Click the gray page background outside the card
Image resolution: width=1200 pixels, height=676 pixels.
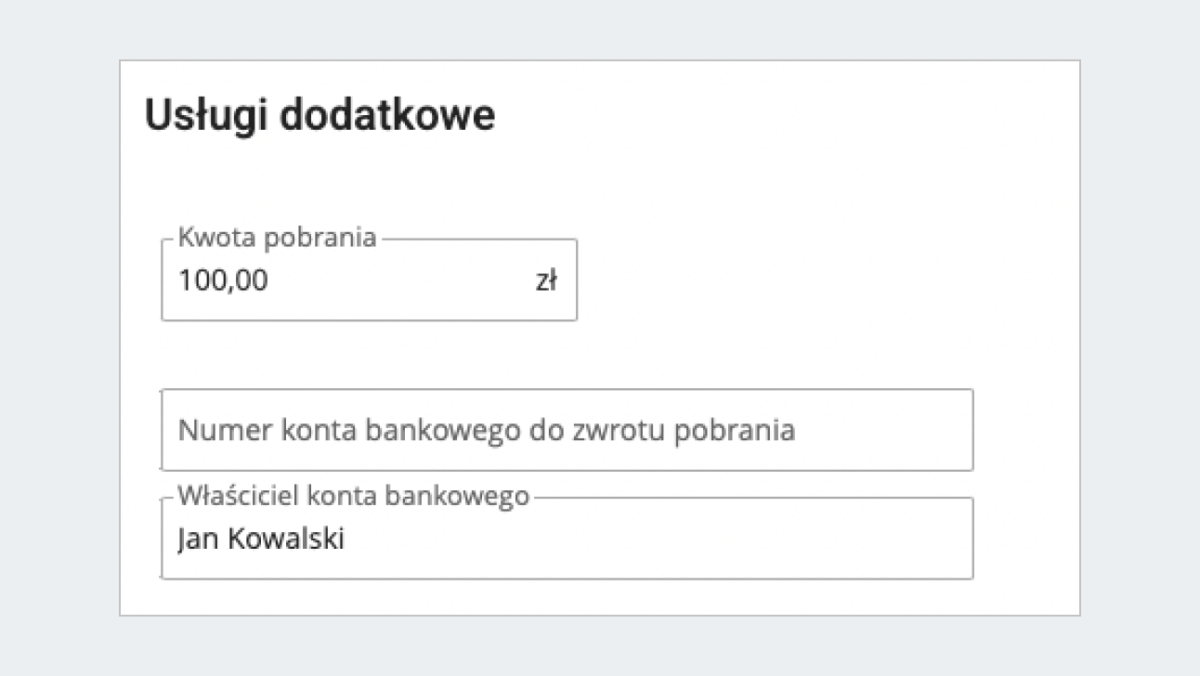(60, 338)
